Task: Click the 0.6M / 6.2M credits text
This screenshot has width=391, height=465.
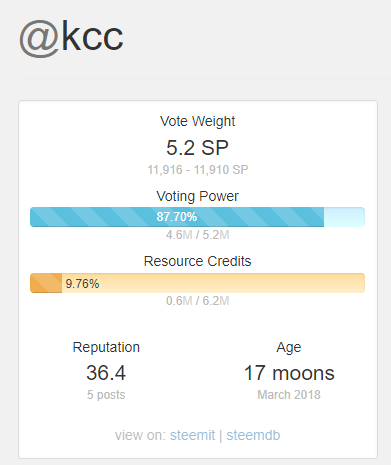Action: point(198,301)
